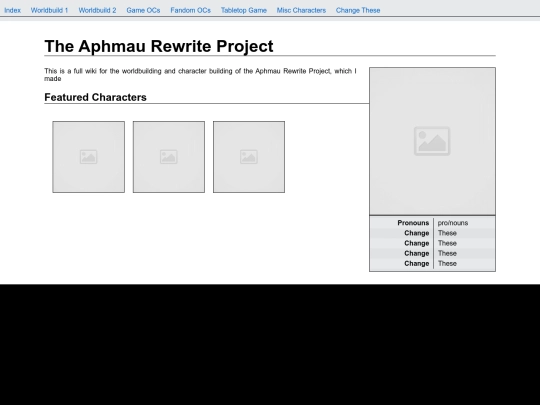Click the large infobox placeholder image
Viewport: 540px width, 405px height.
(432, 141)
